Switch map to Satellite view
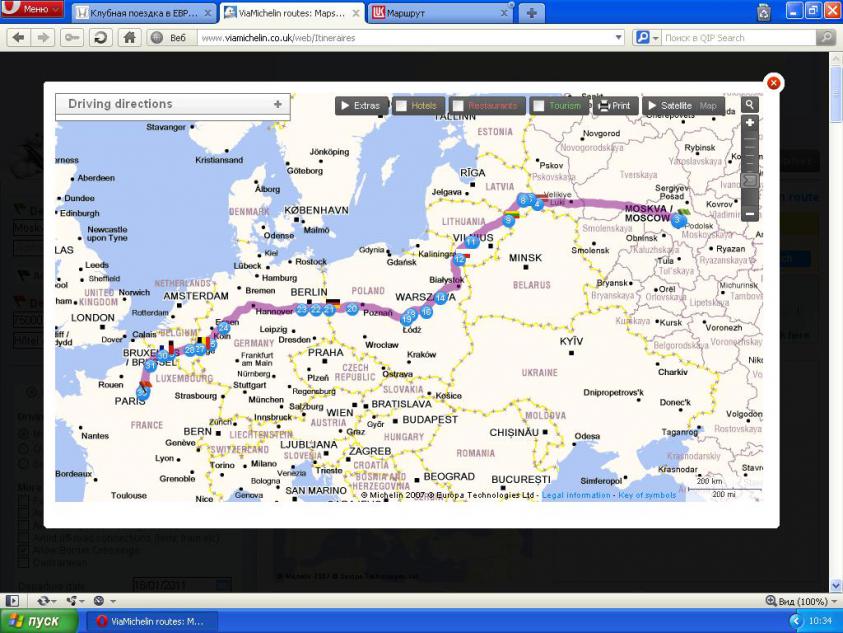Screen dimensions: 843x633 tap(670, 106)
